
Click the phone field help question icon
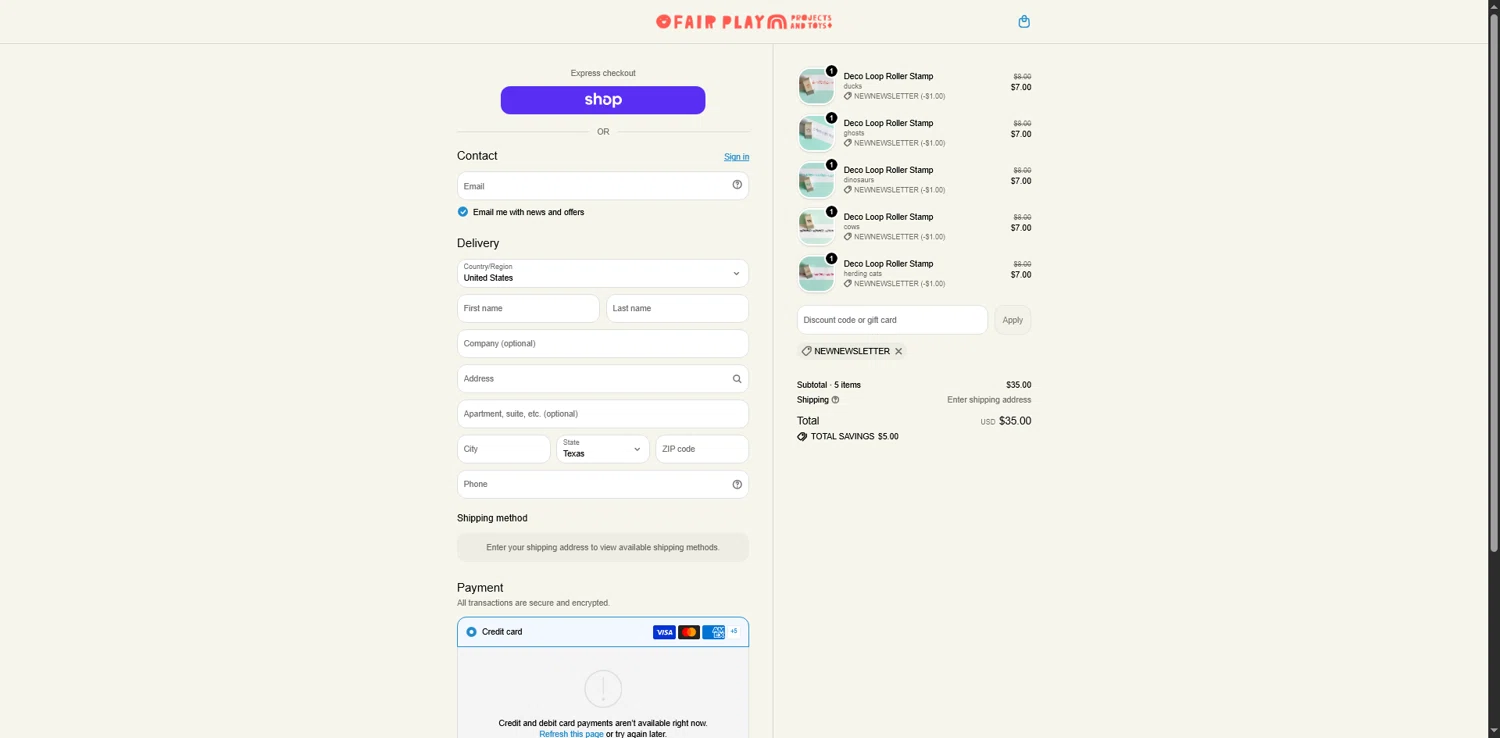pos(737,484)
